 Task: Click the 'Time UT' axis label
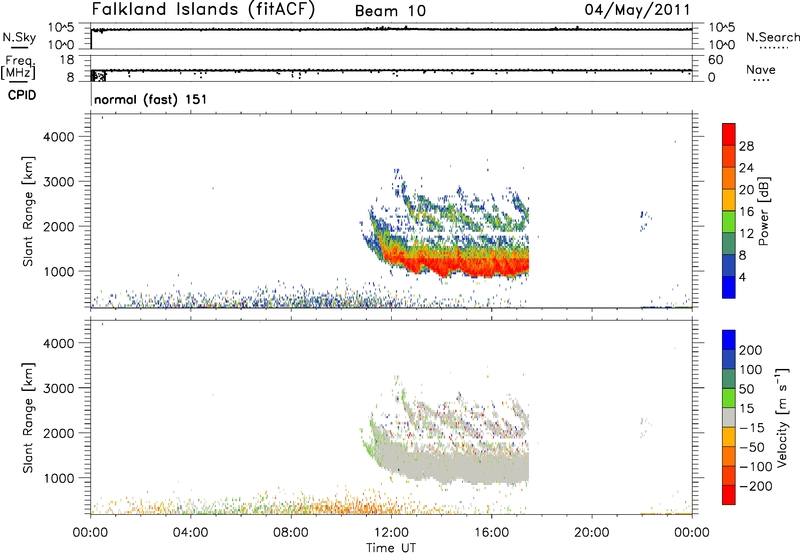coord(391,548)
